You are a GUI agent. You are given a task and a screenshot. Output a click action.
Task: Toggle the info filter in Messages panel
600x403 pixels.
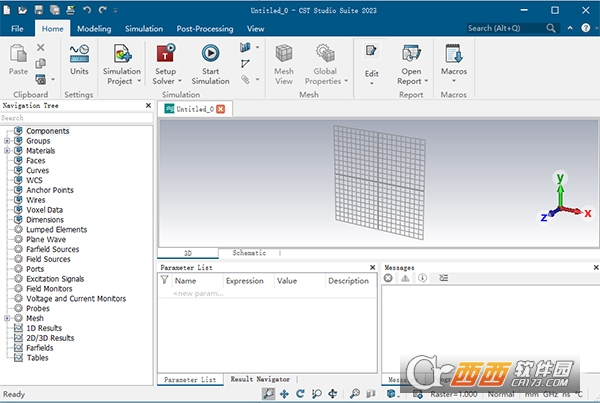pos(422,278)
